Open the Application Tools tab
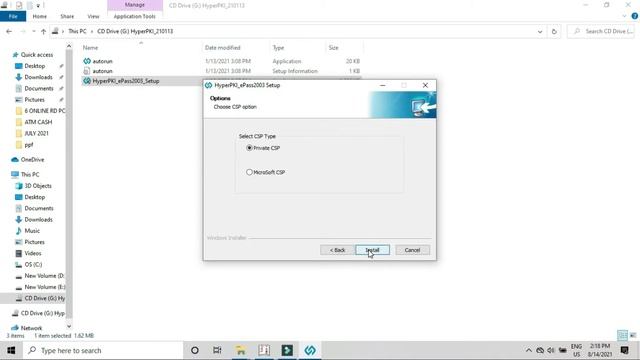 coord(135,16)
